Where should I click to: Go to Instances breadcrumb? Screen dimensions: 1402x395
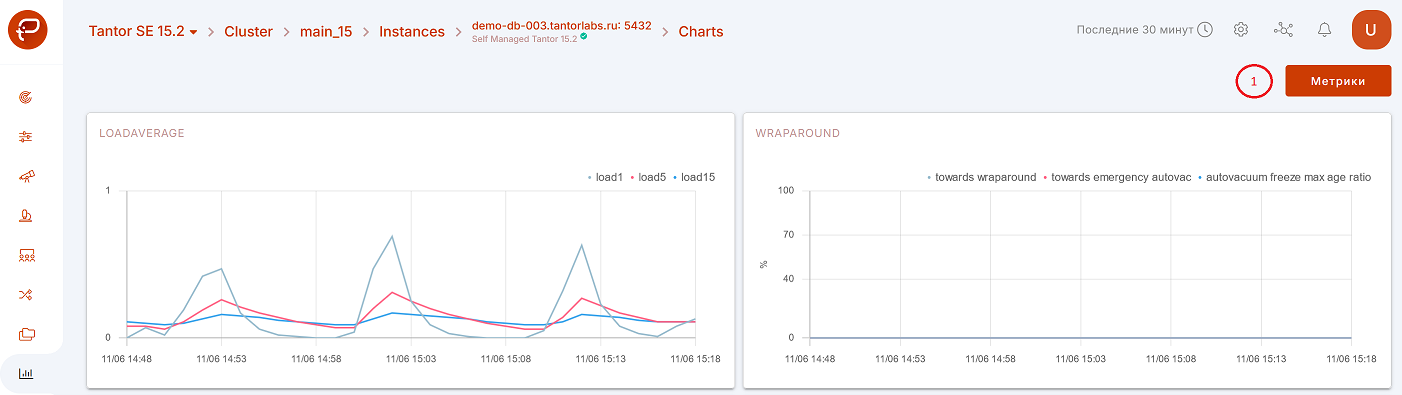[412, 31]
